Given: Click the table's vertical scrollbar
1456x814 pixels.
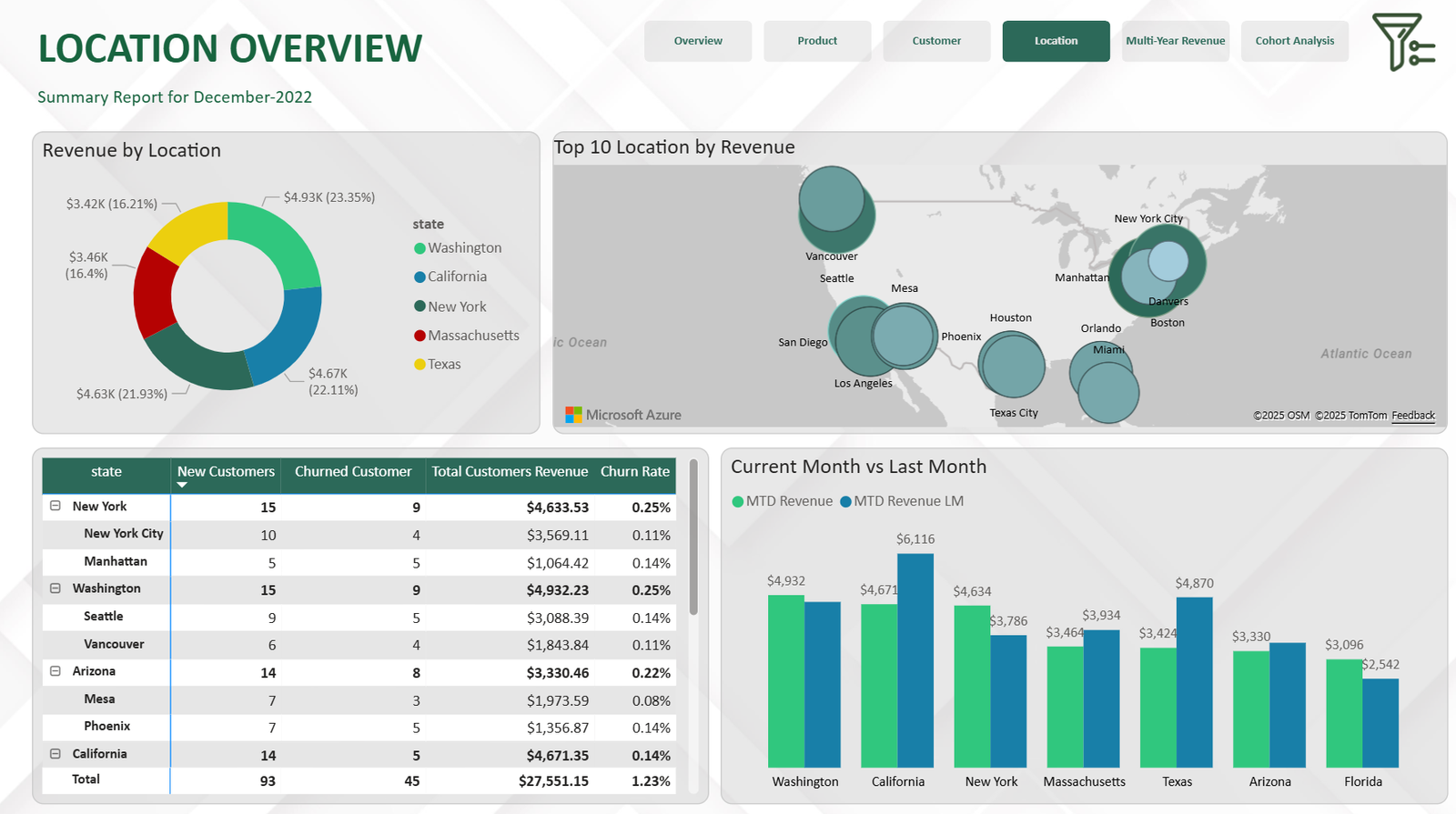Looking at the screenshot, I should coord(693,537).
